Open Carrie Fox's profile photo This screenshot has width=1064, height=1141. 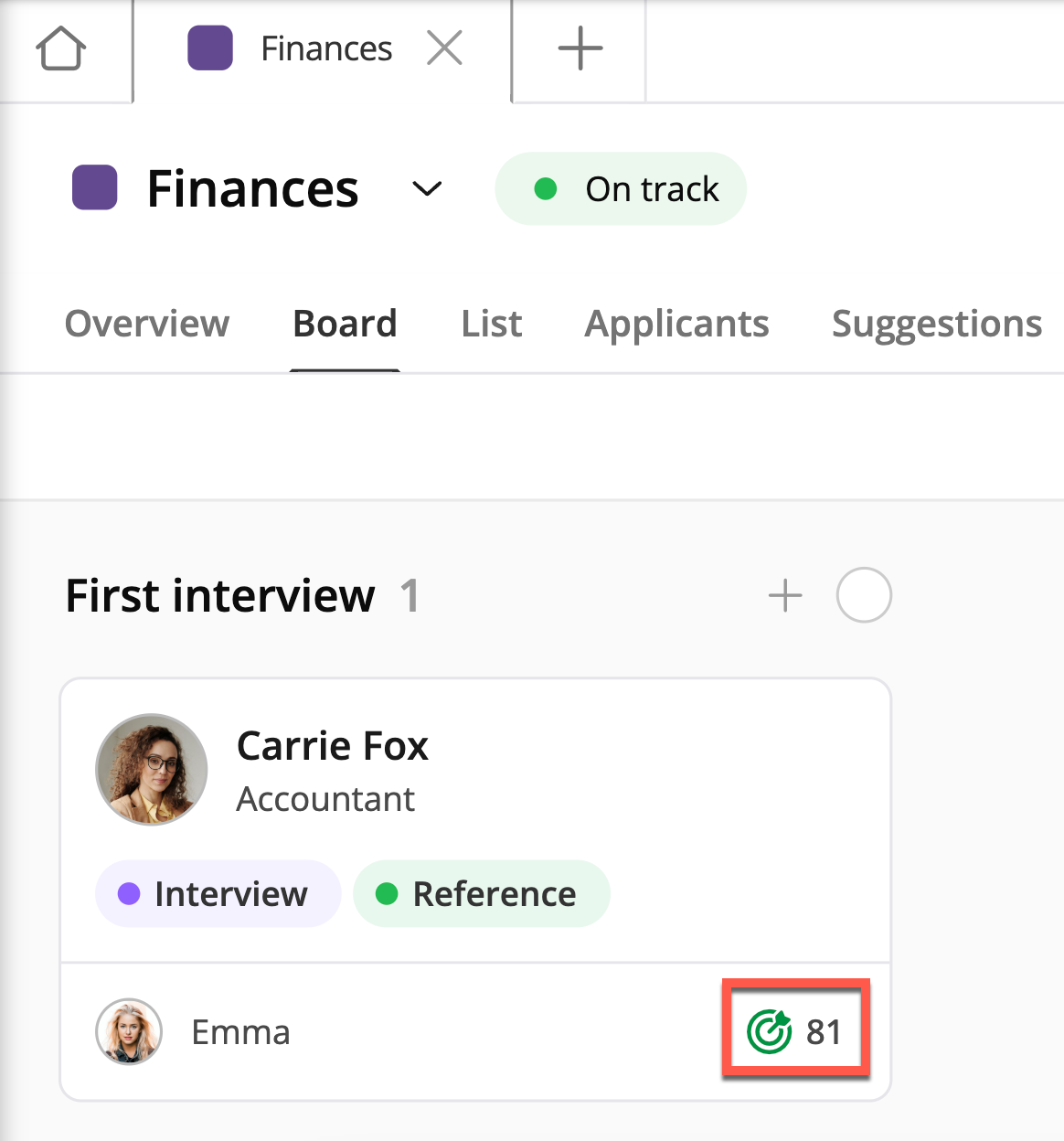(x=152, y=770)
